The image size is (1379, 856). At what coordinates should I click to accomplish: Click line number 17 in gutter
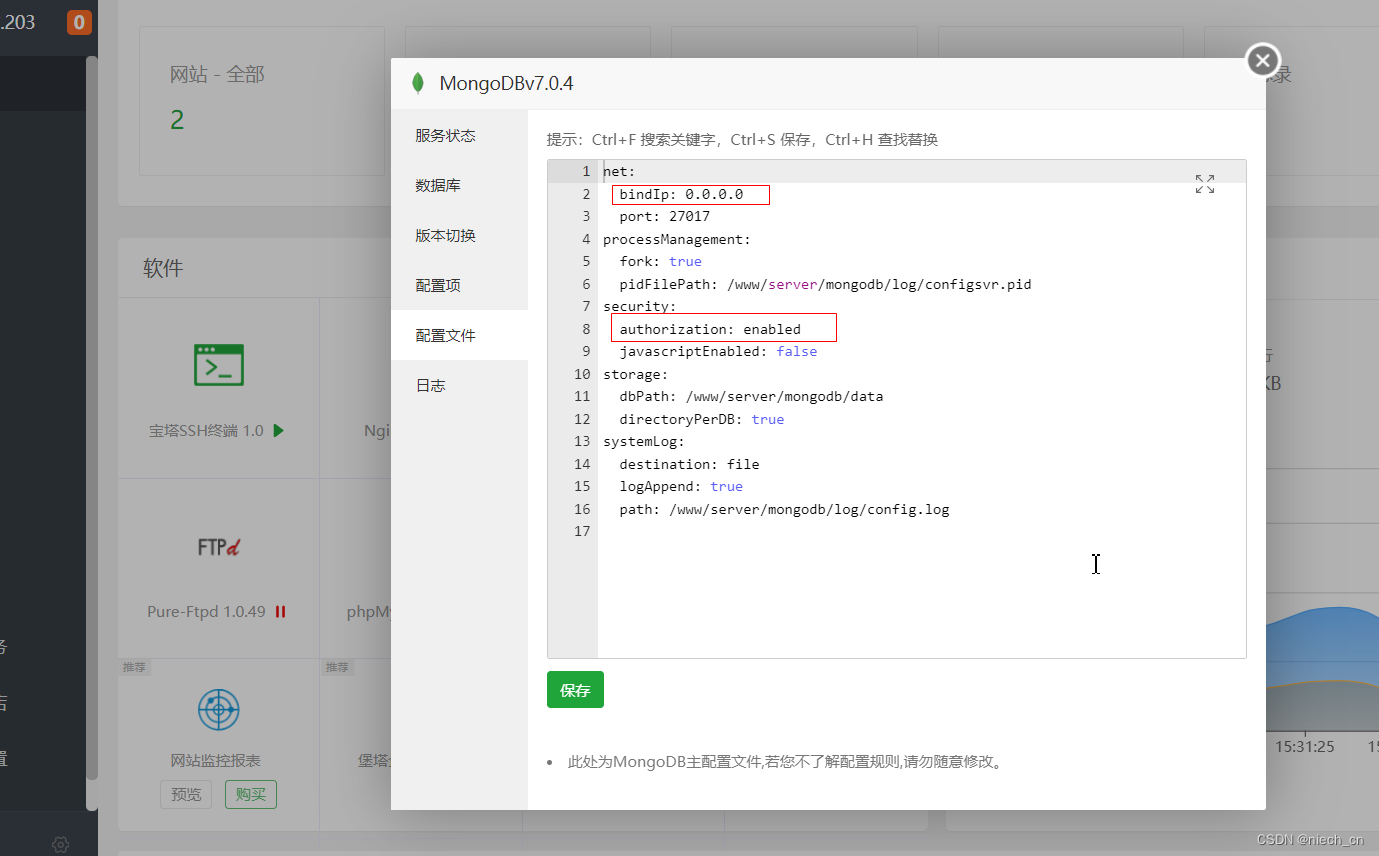click(582, 531)
